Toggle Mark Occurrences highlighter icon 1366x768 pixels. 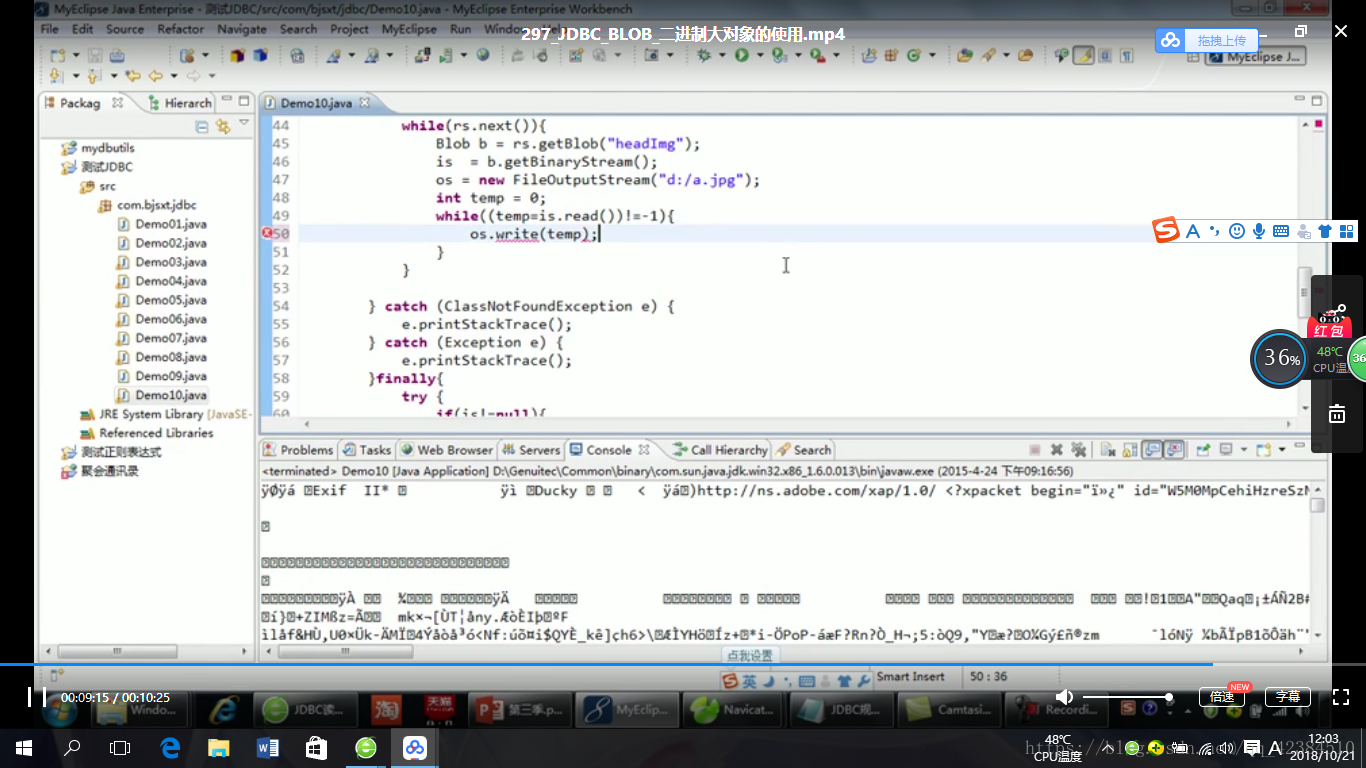(1083, 56)
